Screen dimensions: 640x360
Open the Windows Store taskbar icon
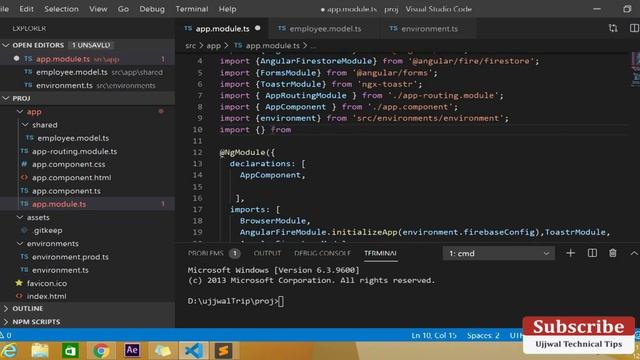(70, 350)
